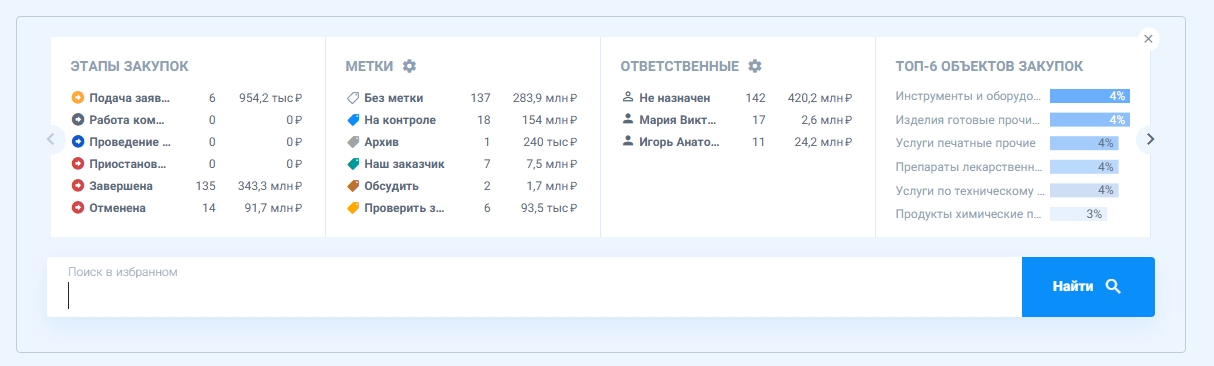Select the Наш заказчик label
Viewport: 1214px width, 366px height.
405,164
